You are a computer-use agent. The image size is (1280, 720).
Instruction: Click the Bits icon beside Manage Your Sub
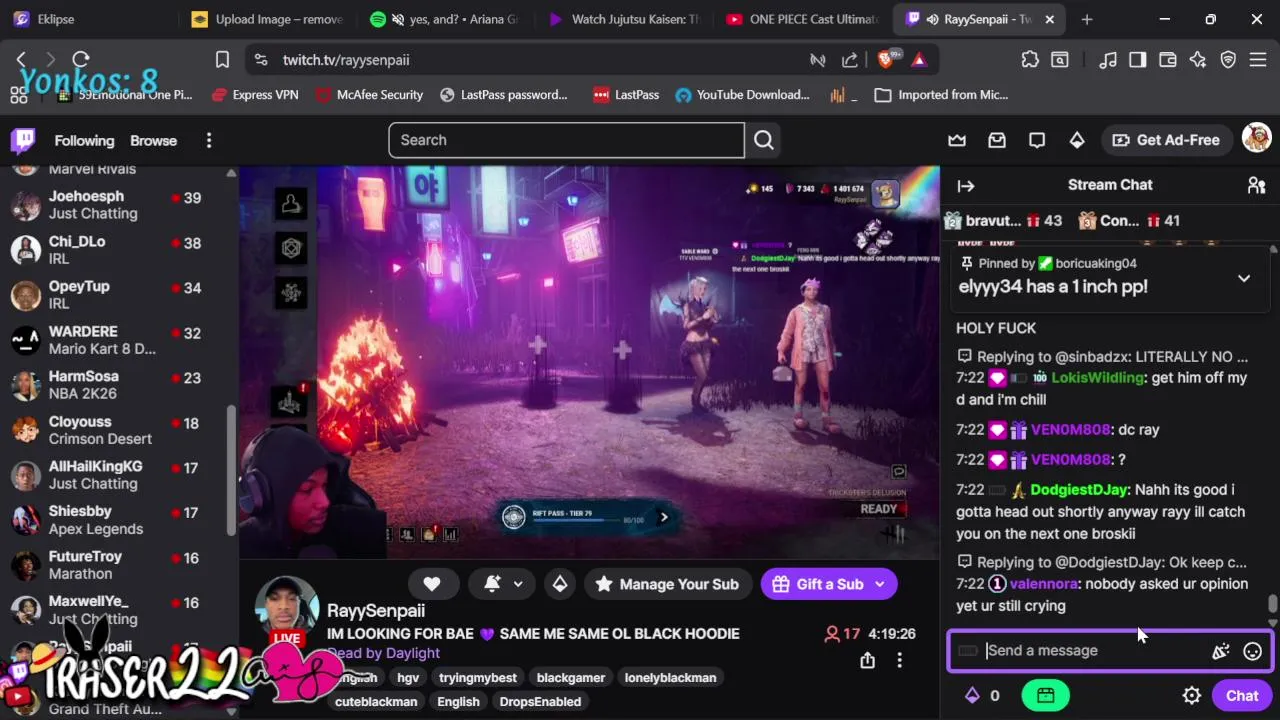(560, 584)
